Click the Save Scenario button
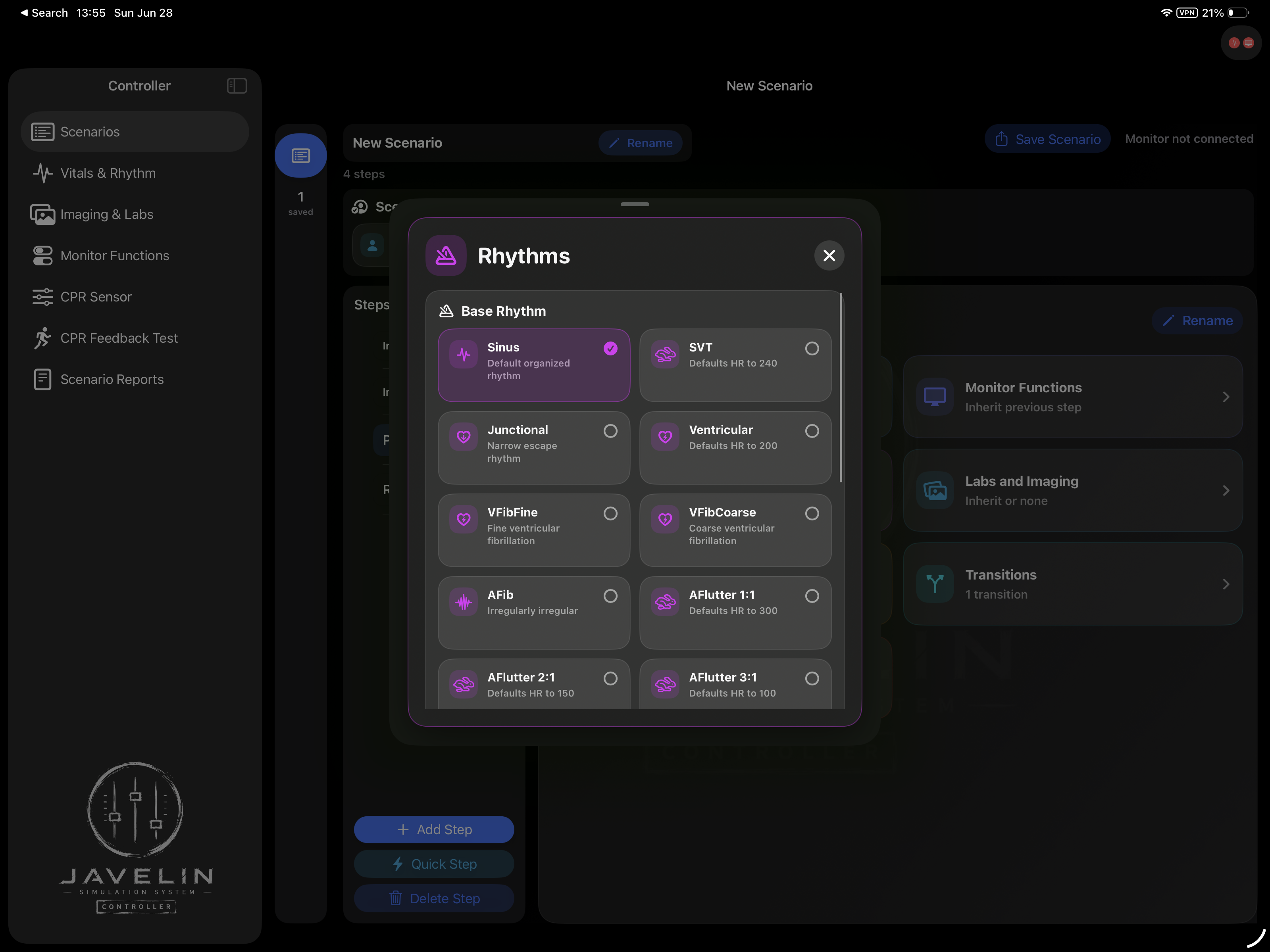1270x952 pixels. (x=1047, y=140)
